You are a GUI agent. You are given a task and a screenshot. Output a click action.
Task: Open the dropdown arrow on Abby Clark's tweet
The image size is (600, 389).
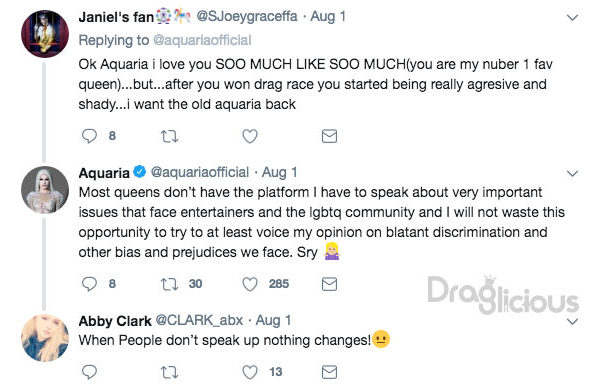pyautogui.click(x=572, y=321)
